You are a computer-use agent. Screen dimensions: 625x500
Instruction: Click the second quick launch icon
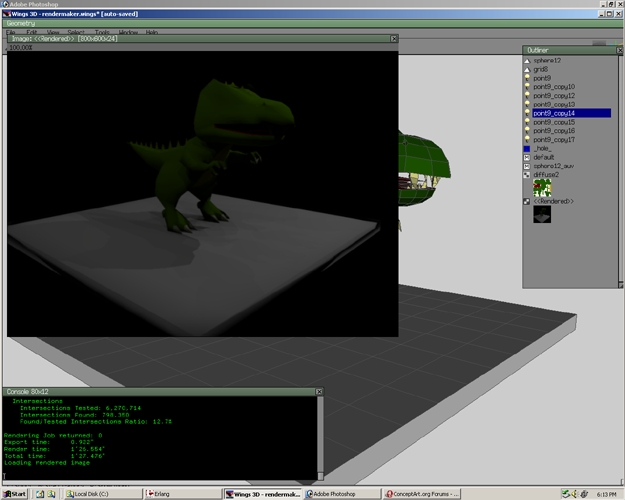click(x=51, y=494)
